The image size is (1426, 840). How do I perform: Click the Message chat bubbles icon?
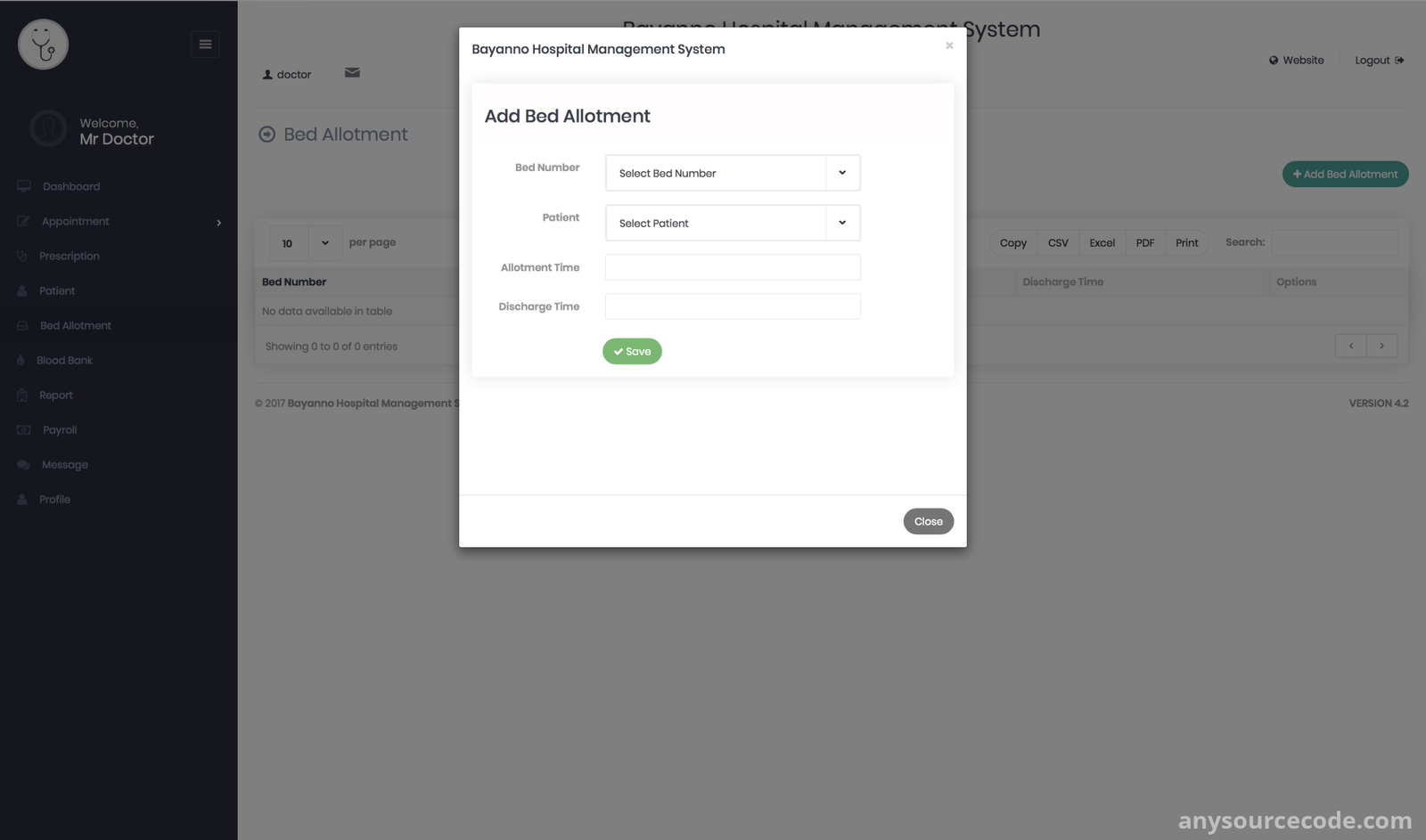[x=23, y=465]
